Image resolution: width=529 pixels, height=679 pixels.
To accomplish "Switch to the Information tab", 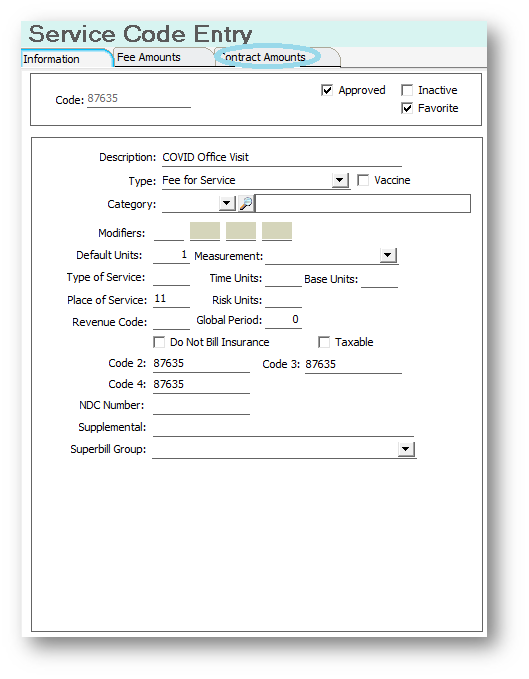I will click(x=66, y=59).
